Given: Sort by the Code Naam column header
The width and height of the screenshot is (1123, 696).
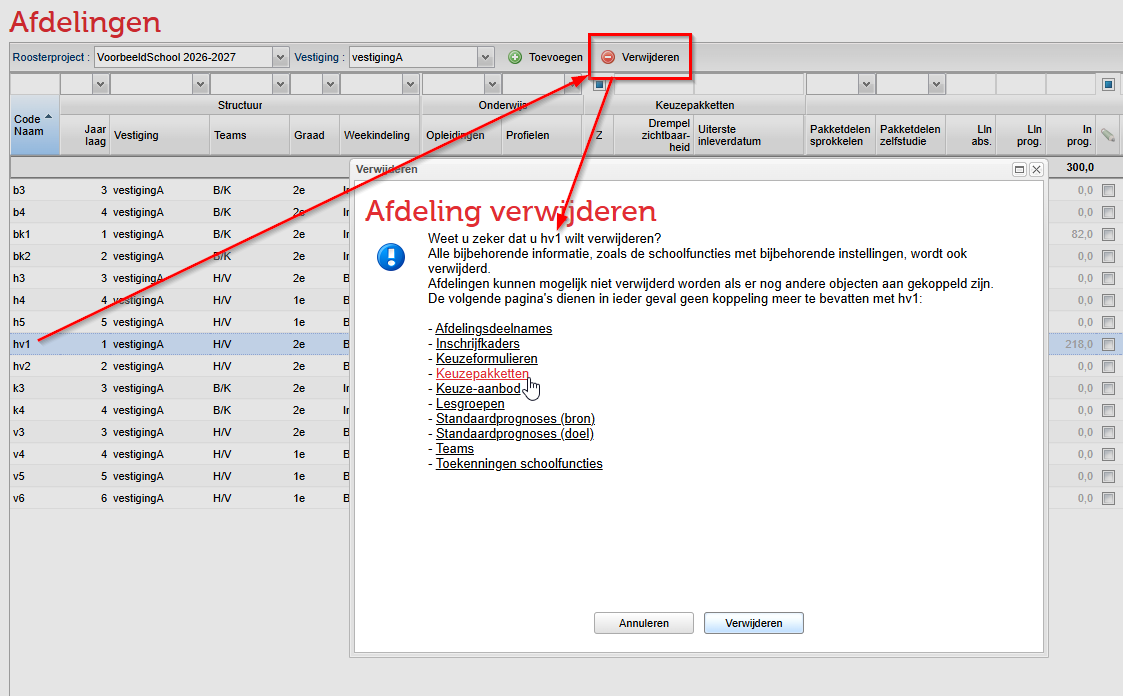Looking at the screenshot, I should coord(34,126).
